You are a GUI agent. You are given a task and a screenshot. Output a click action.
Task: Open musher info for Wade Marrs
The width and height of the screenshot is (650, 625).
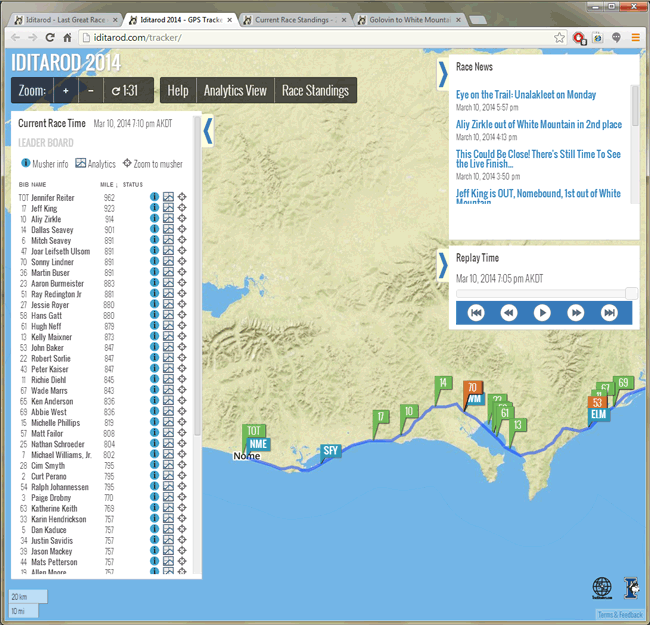pyautogui.click(x=154, y=390)
